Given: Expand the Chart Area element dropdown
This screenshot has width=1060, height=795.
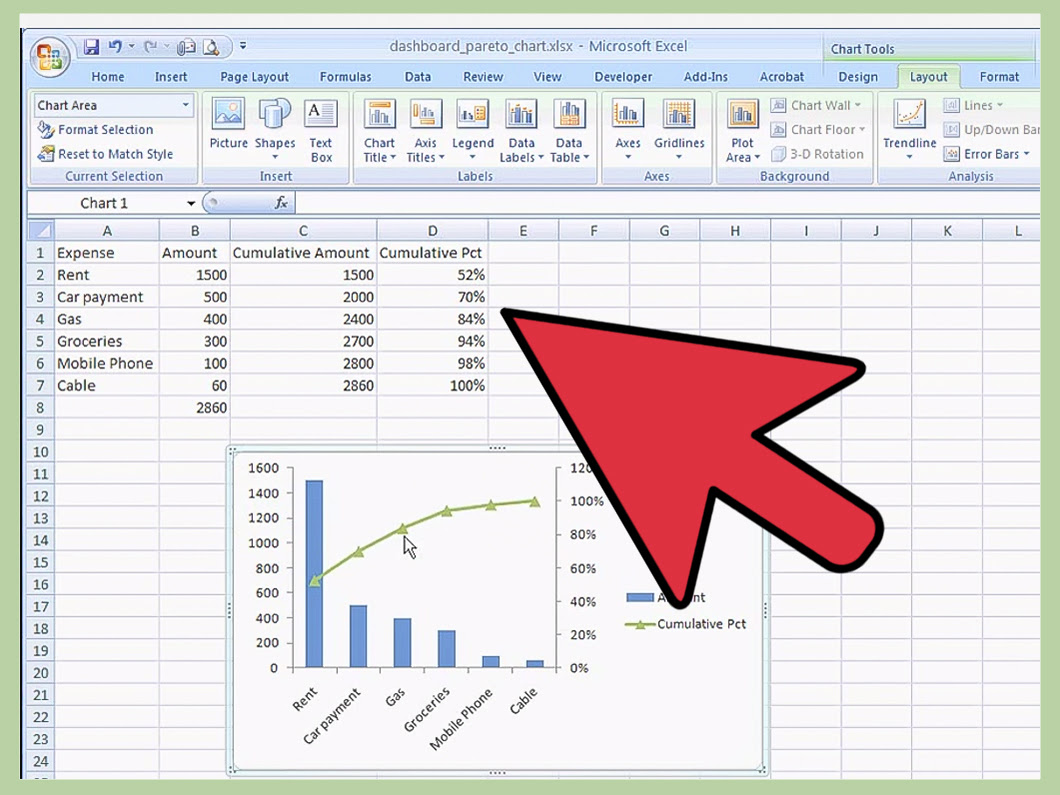Looking at the screenshot, I should coord(185,105).
